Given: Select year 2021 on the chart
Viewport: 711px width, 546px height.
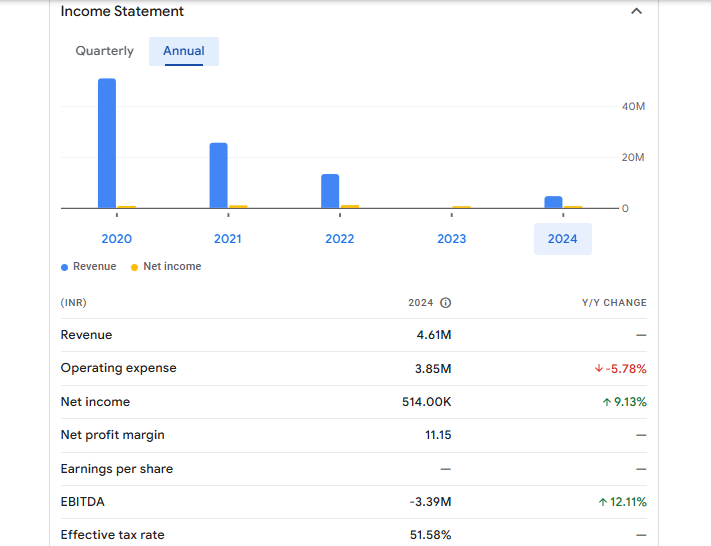Looking at the screenshot, I should (x=228, y=239).
